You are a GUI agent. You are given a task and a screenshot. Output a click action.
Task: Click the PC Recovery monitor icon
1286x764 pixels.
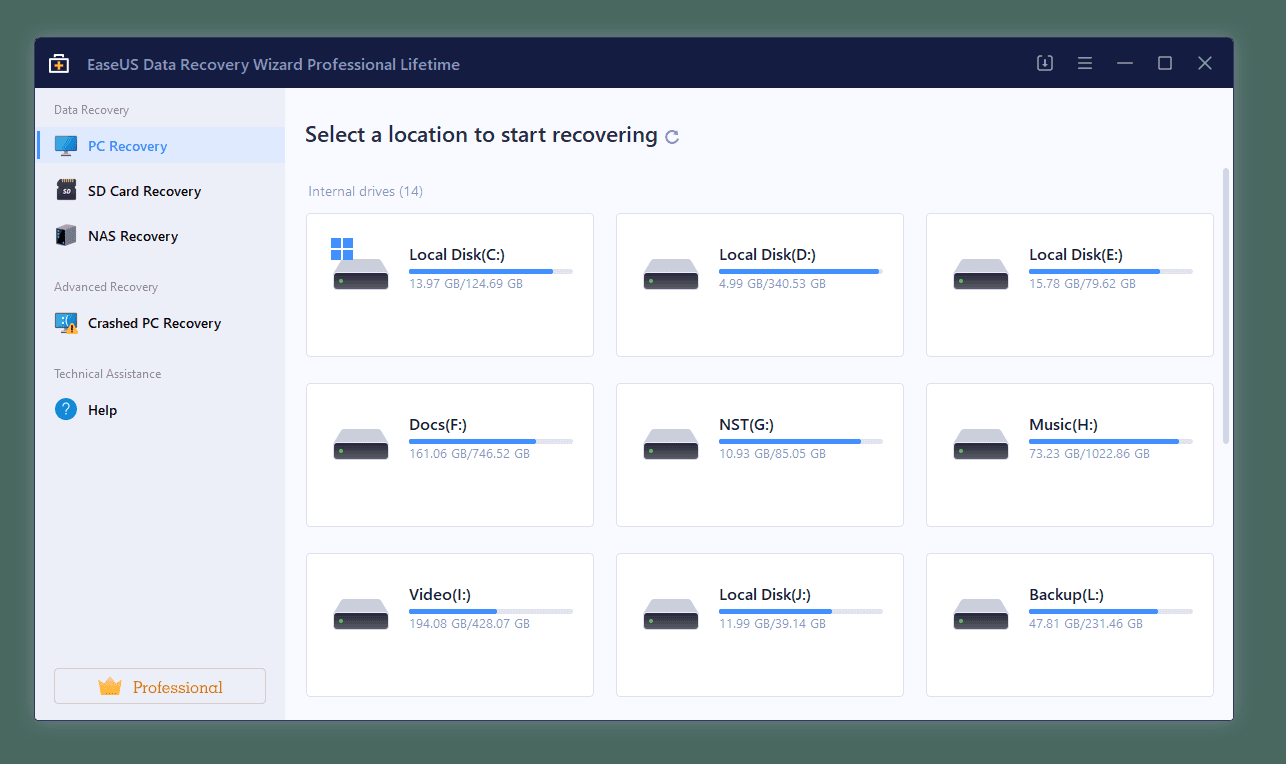66,146
